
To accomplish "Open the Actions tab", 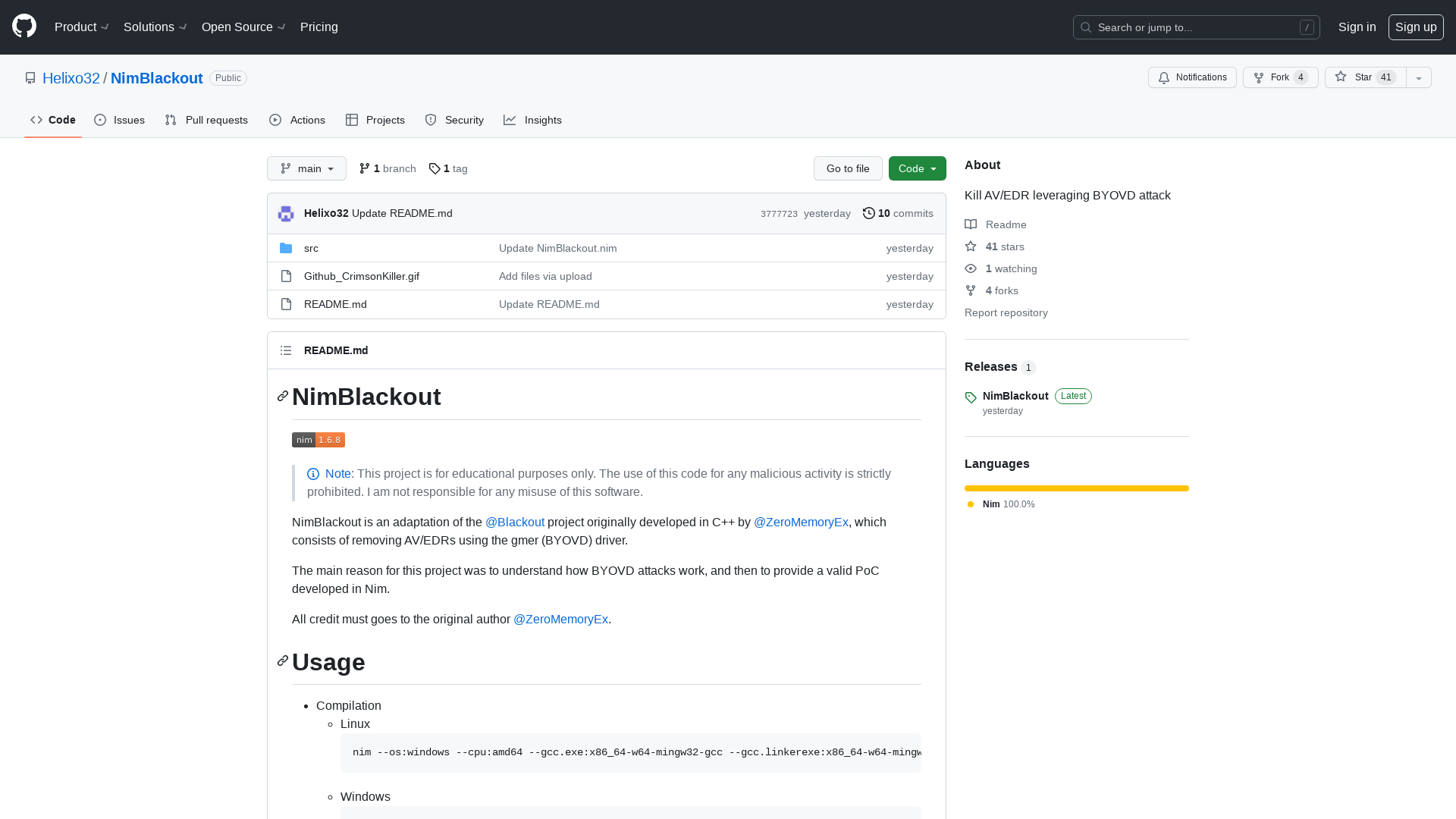I will pos(297,120).
